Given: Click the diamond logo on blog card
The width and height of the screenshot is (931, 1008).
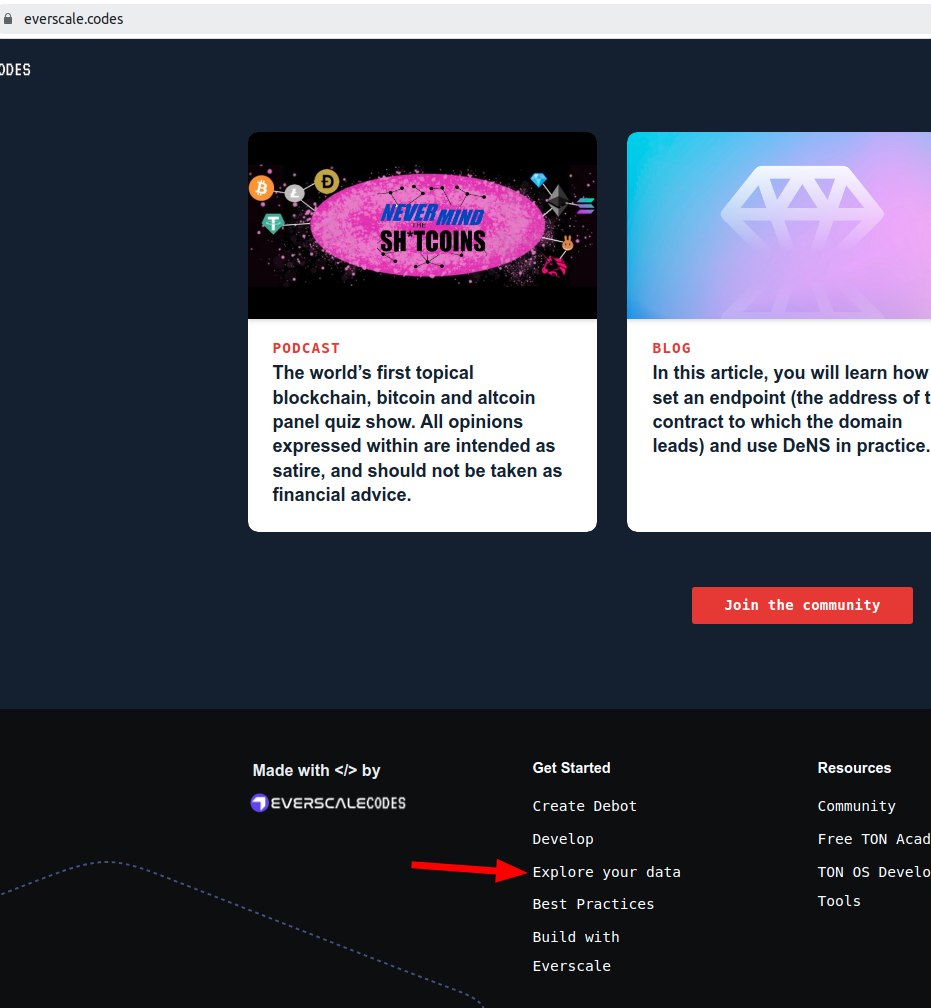Looking at the screenshot, I should [x=802, y=227].
